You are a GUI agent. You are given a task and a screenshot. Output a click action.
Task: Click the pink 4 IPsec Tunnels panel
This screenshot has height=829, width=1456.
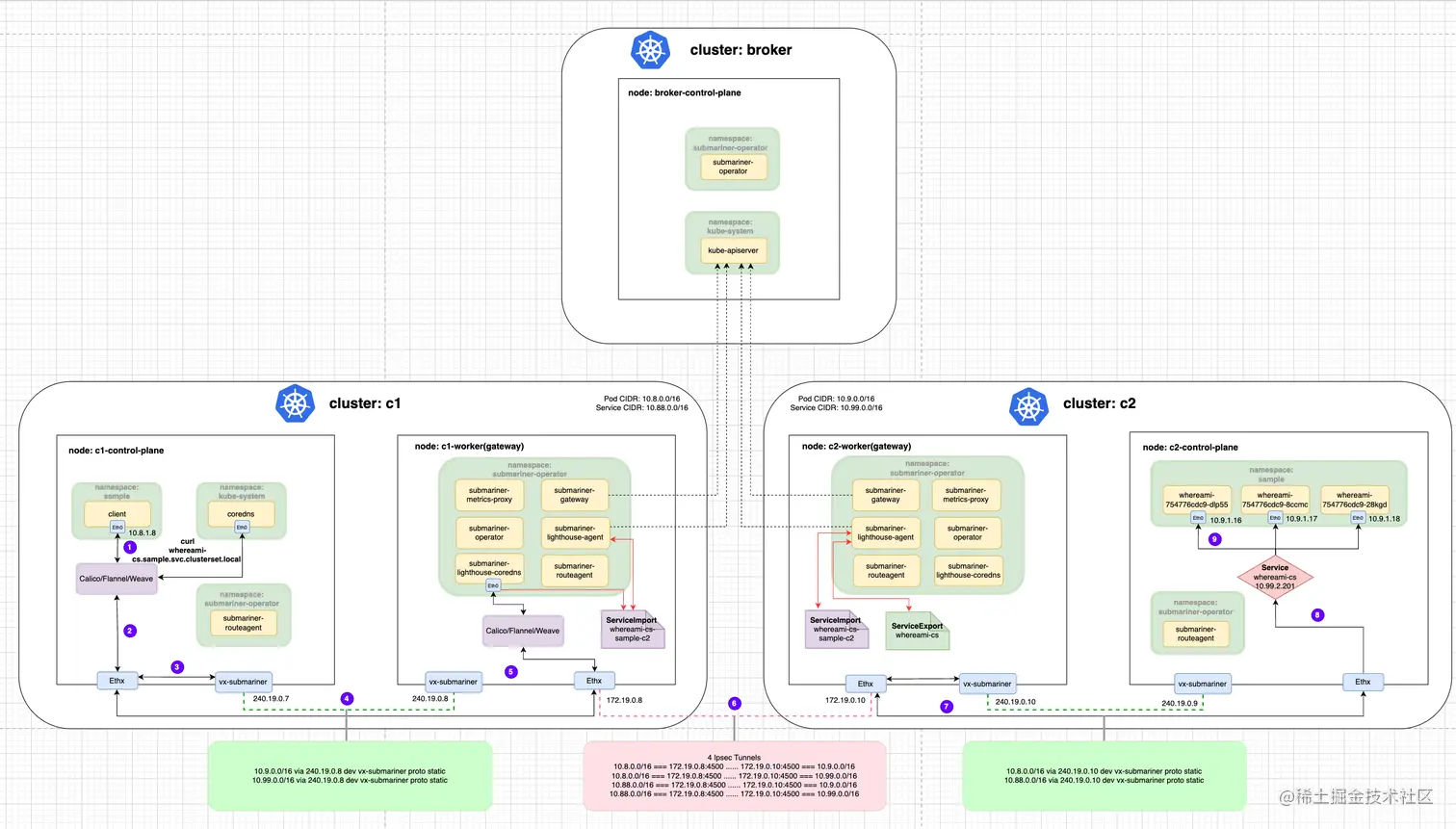pos(734,775)
